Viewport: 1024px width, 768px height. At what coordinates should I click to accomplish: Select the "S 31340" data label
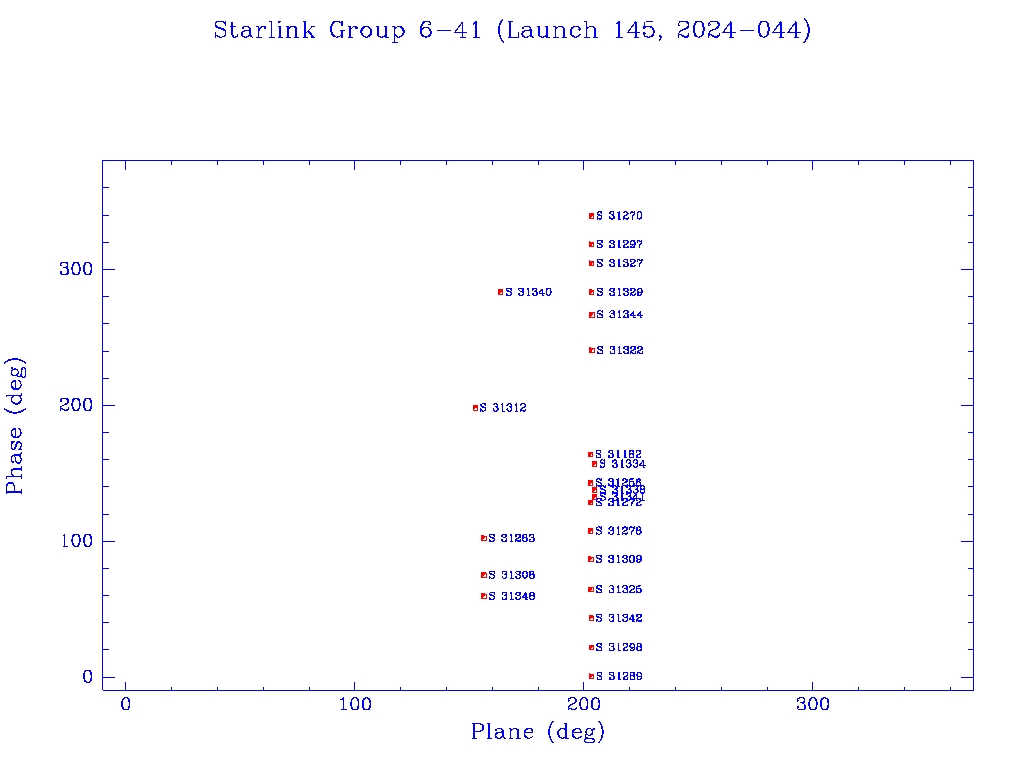(x=528, y=292)
